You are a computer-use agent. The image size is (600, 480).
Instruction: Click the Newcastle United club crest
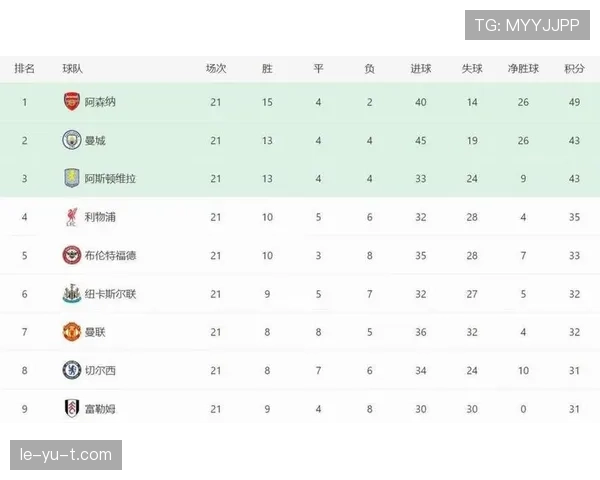coord(71,294)
